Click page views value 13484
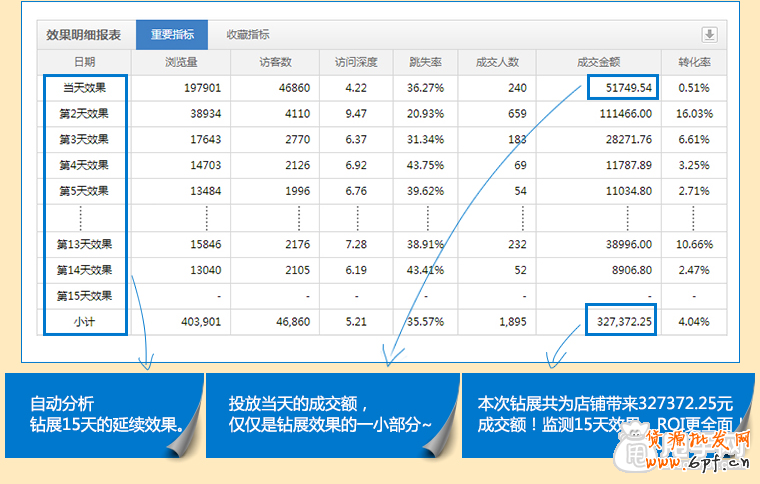 tap(206, 191)
